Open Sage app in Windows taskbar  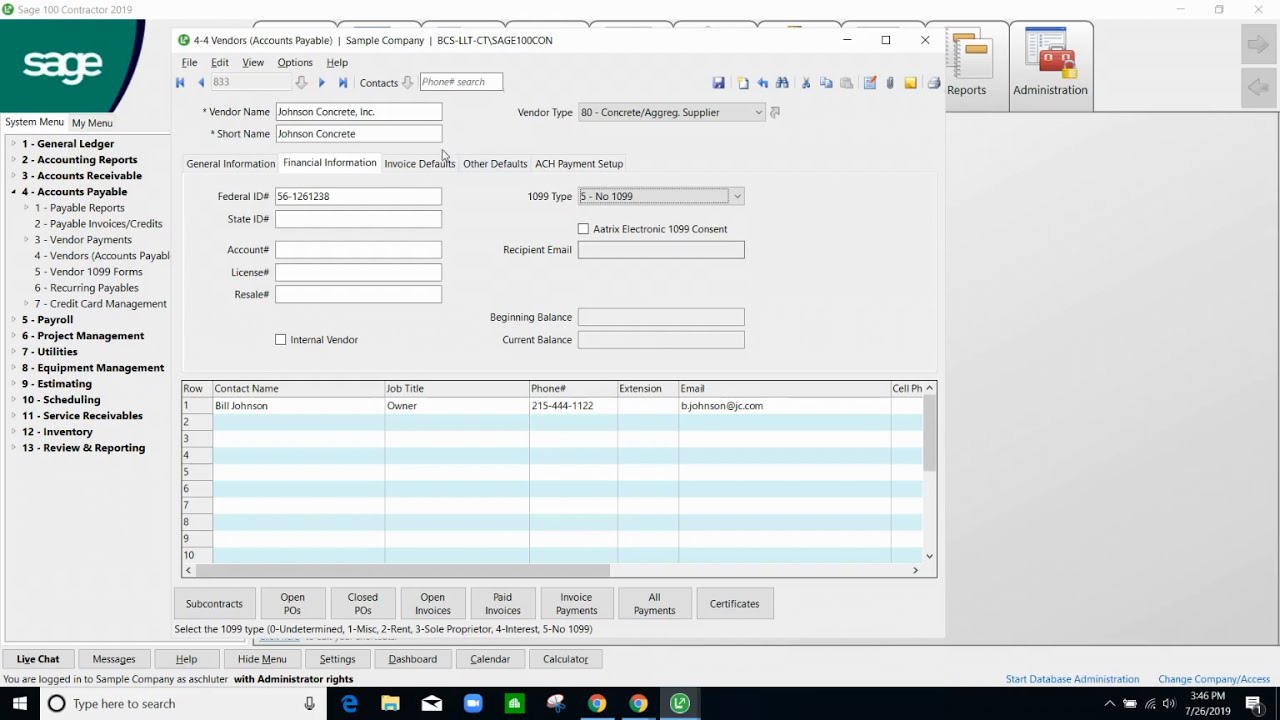tap(680, 703)
